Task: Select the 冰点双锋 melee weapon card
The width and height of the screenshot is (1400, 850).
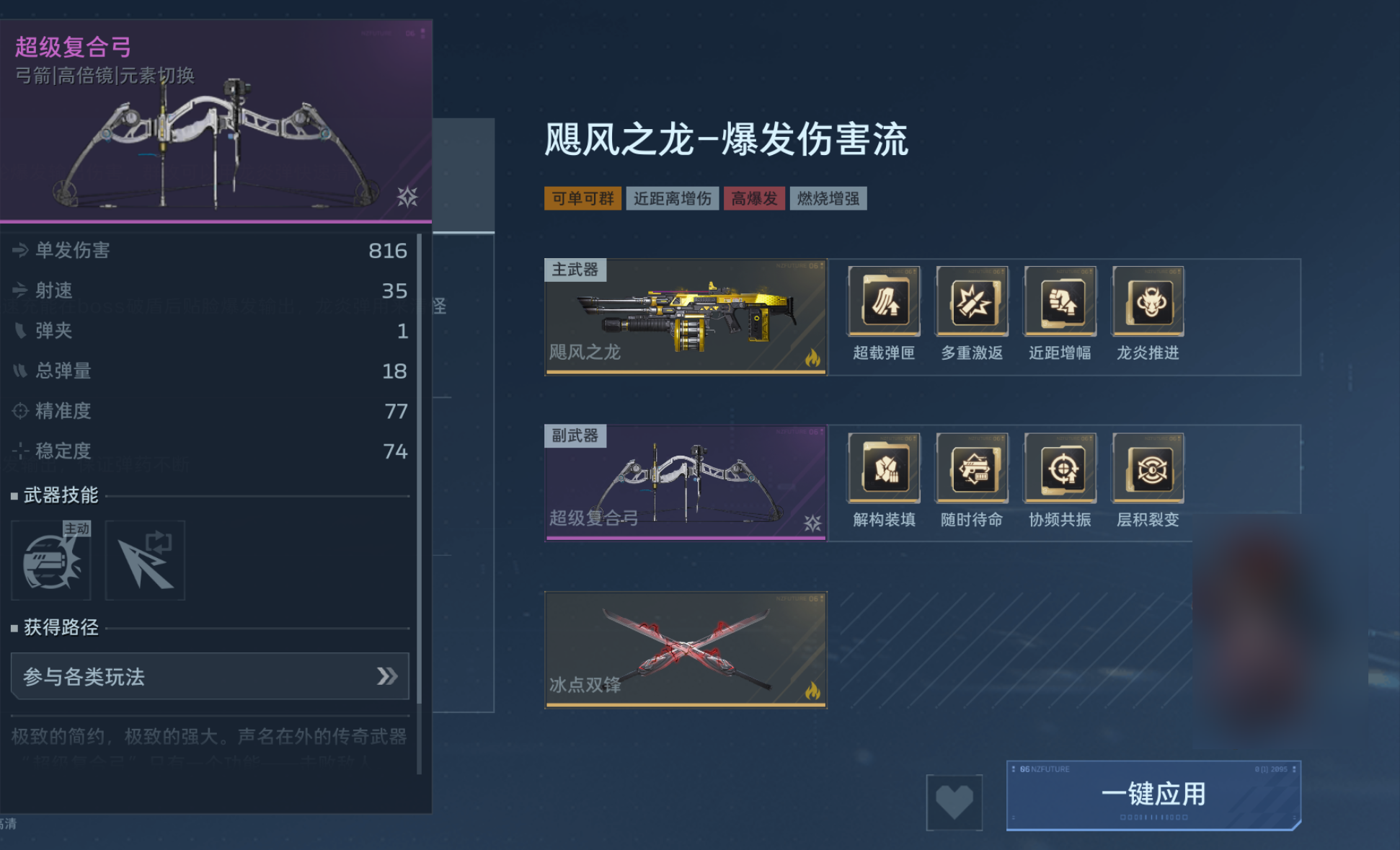Action: pyautogui.click(x=686, y=650)
